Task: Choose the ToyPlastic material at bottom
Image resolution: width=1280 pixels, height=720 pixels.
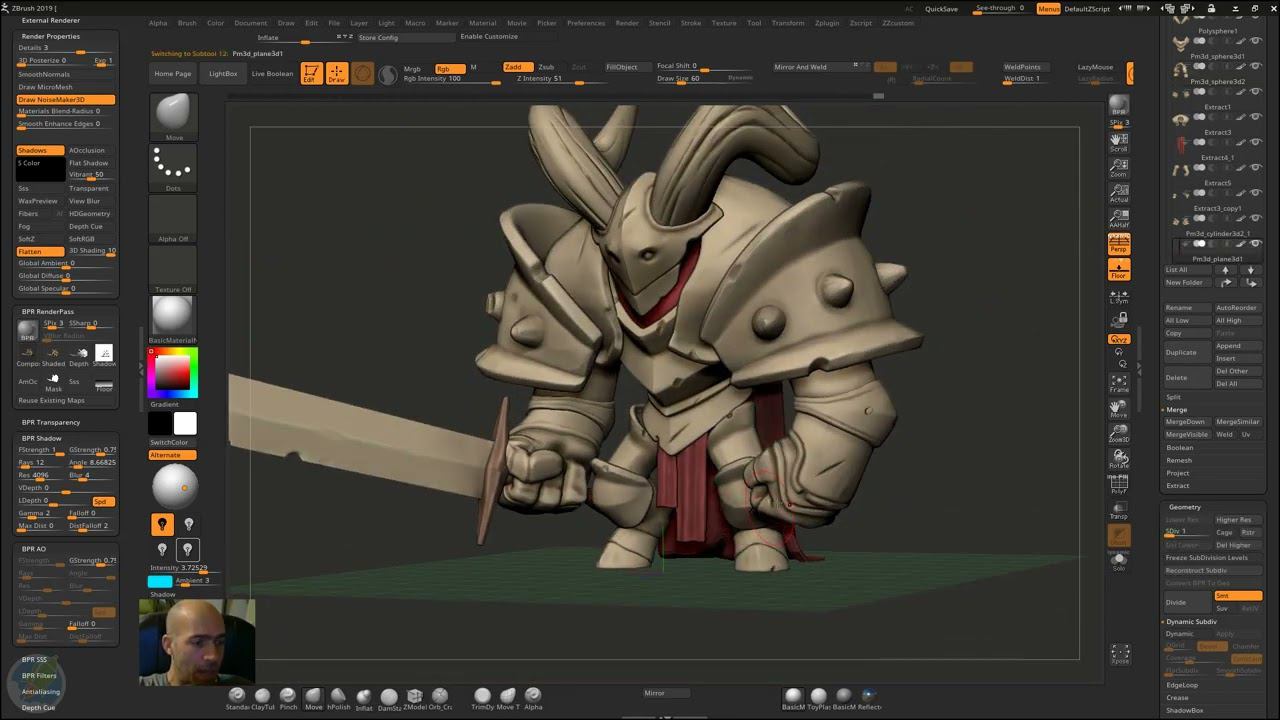Action: [819, 698]
